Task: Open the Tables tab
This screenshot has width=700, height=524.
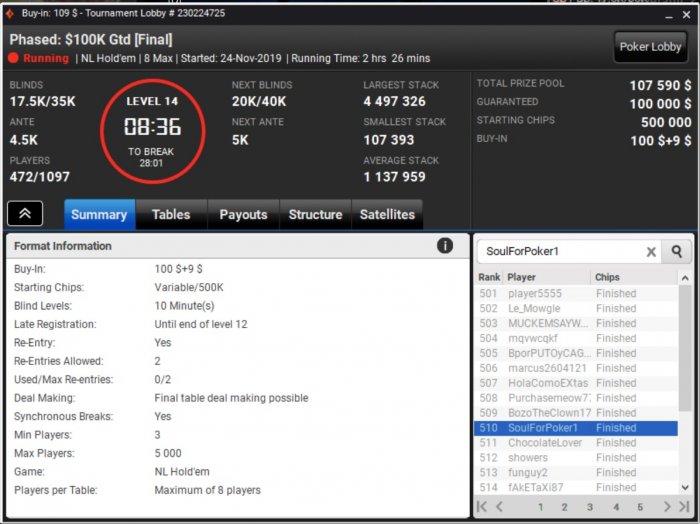Action: 171,215
